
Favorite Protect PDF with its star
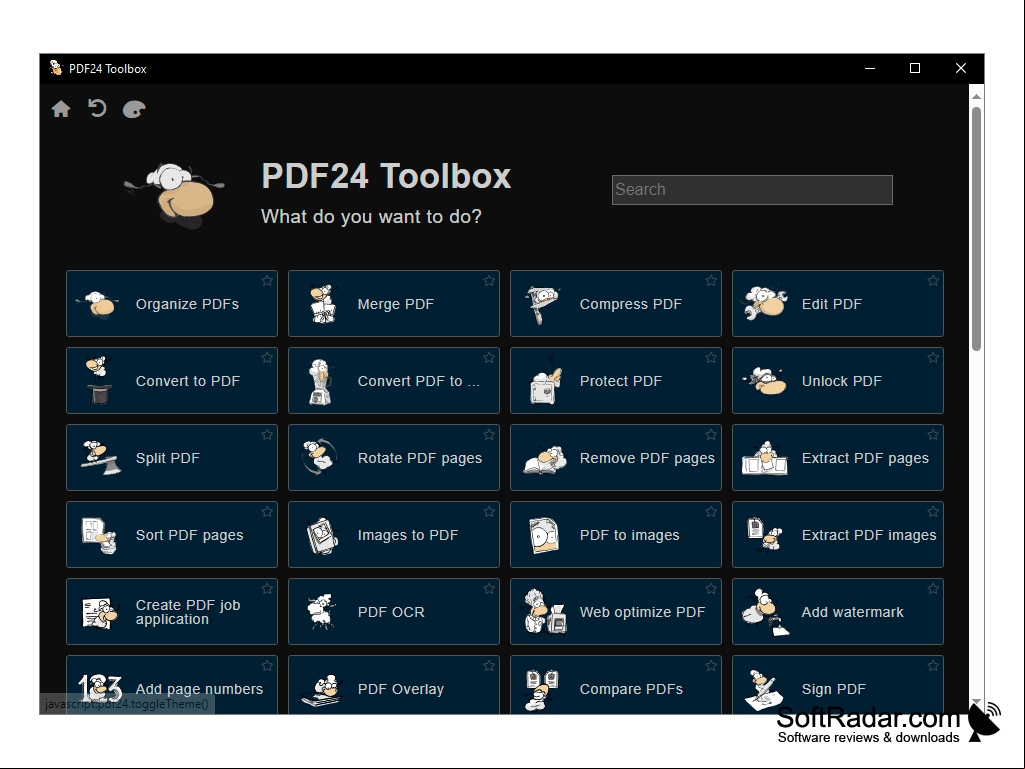click(711, 358)
